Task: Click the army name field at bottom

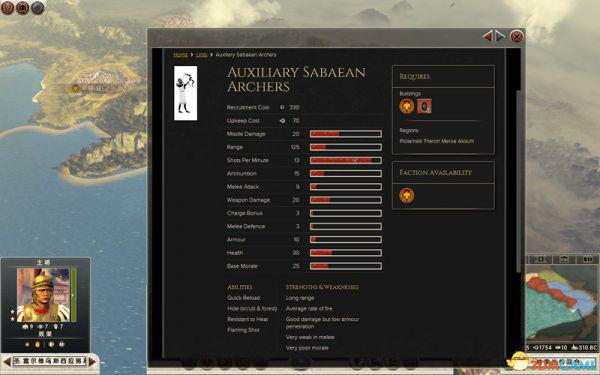Action: coord(49,361)
